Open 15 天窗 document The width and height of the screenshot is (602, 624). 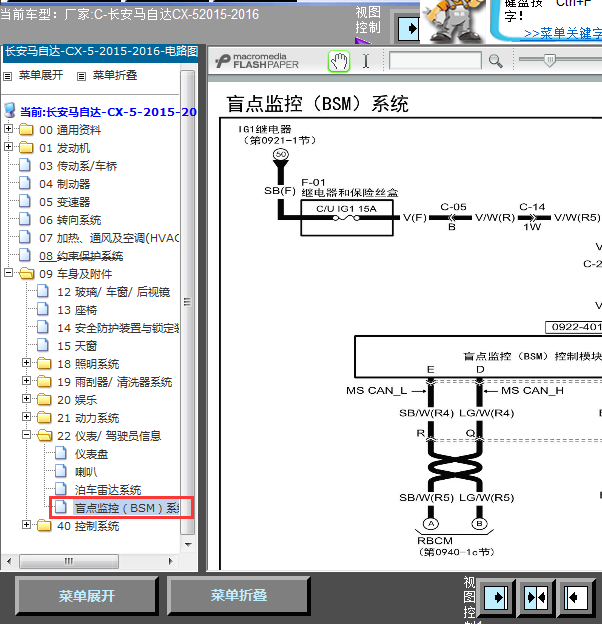tap(77, 346)
